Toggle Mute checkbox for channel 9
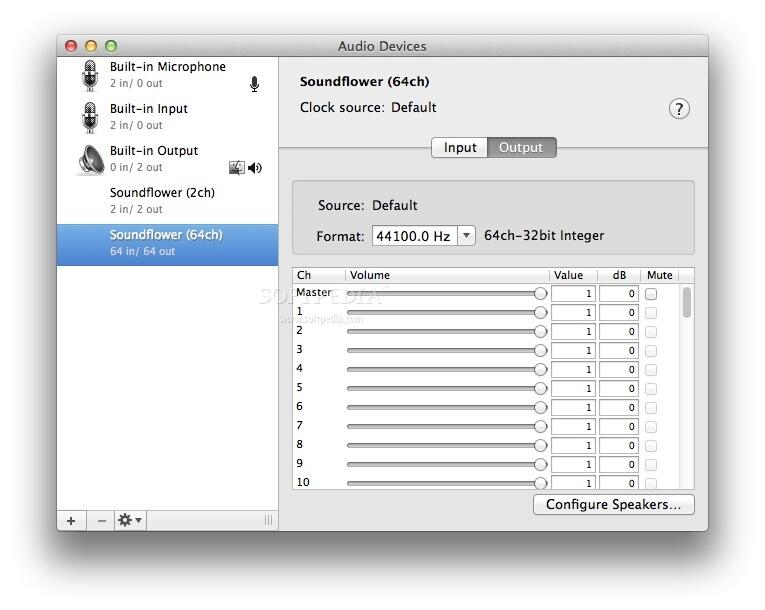The width and height of the screenshot is (765, 610). [x=651, y=465]
